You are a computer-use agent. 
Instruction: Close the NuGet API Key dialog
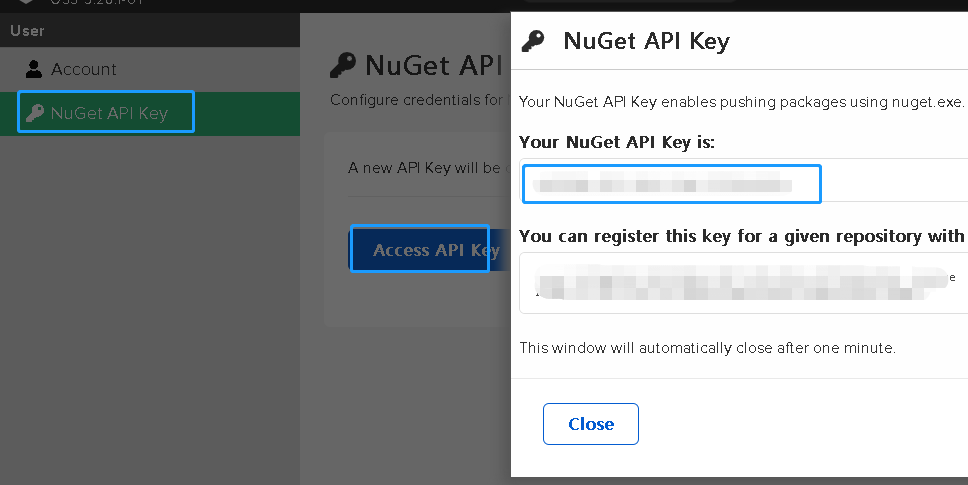pyautogui.click(x=590, y=424)
